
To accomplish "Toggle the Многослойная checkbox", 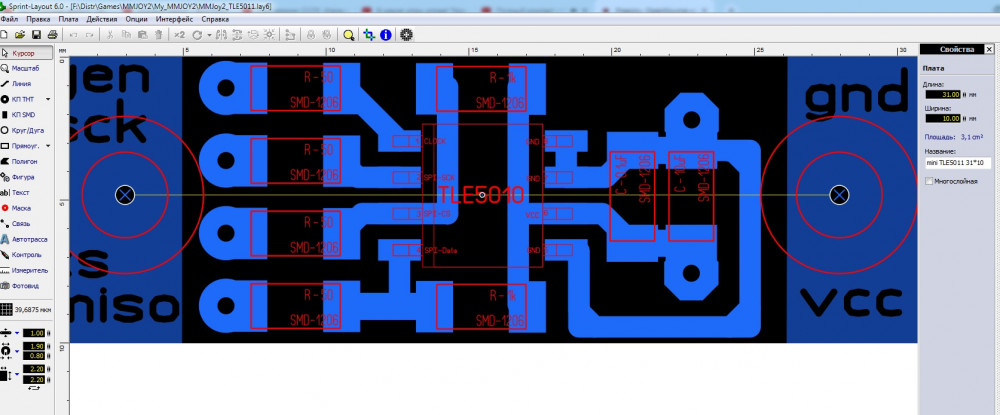I will click(x=929, y=182).
